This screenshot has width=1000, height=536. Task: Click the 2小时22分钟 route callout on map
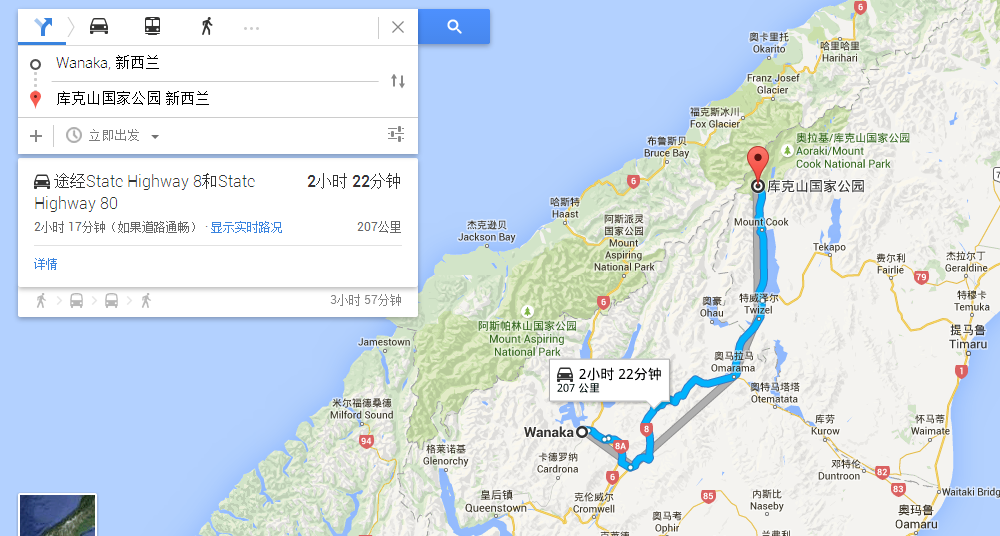coord(609,380)
